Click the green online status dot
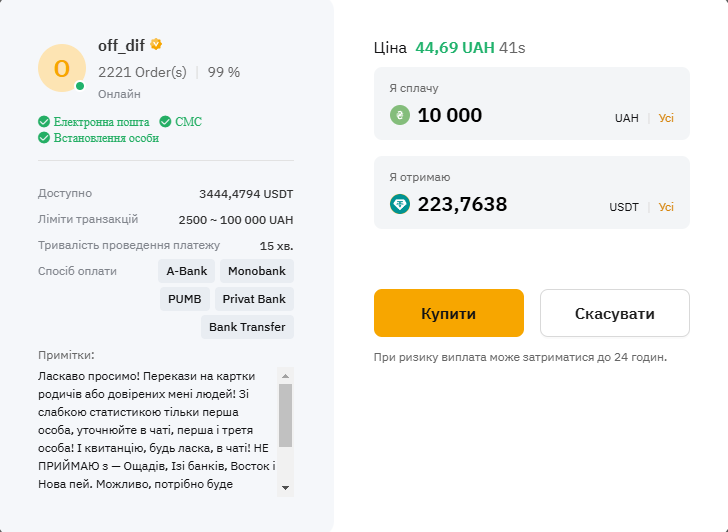 [80, 86]
